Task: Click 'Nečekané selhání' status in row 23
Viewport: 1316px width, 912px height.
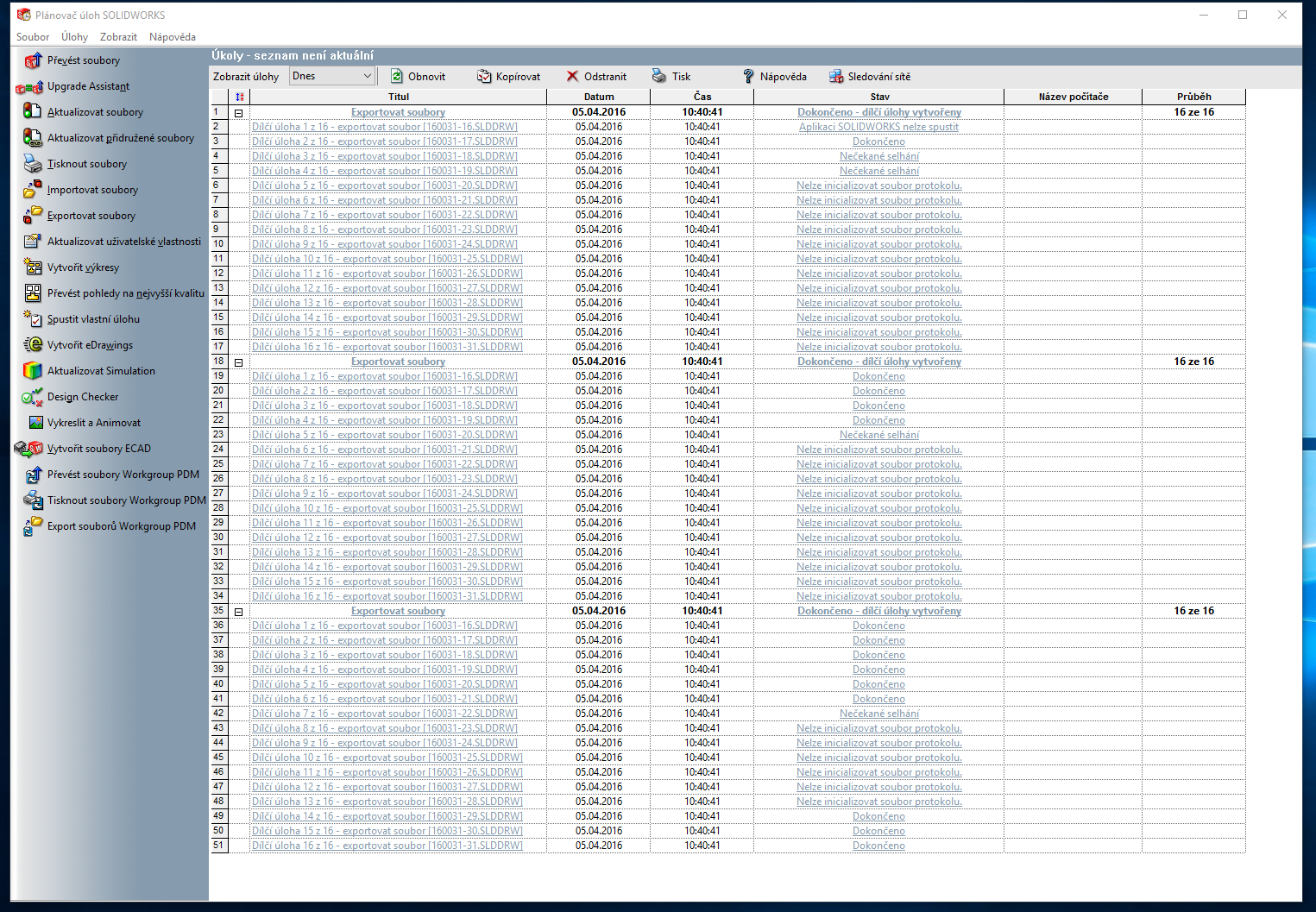Action: pos(879,435)
